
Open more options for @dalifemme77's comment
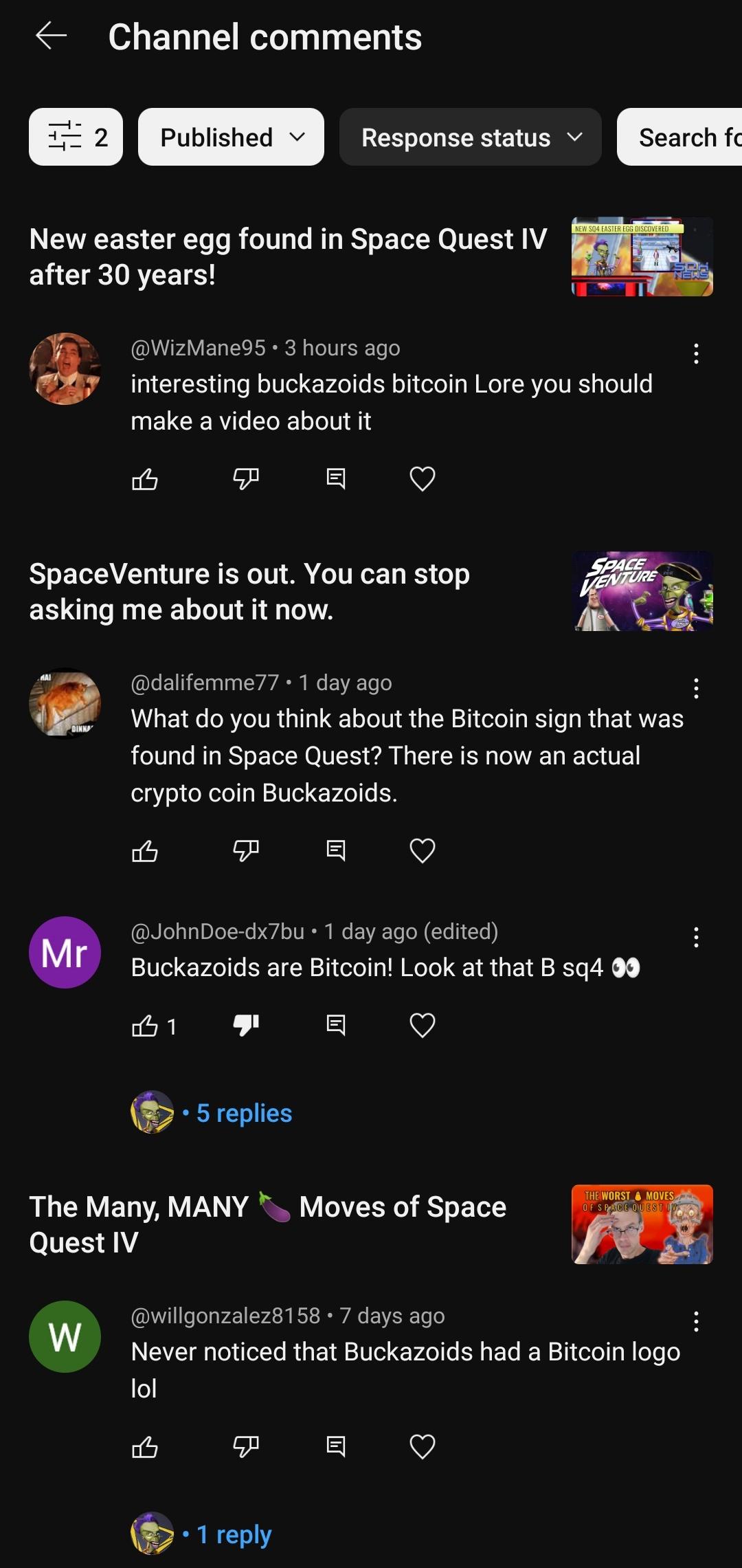(x=696, y=688)
